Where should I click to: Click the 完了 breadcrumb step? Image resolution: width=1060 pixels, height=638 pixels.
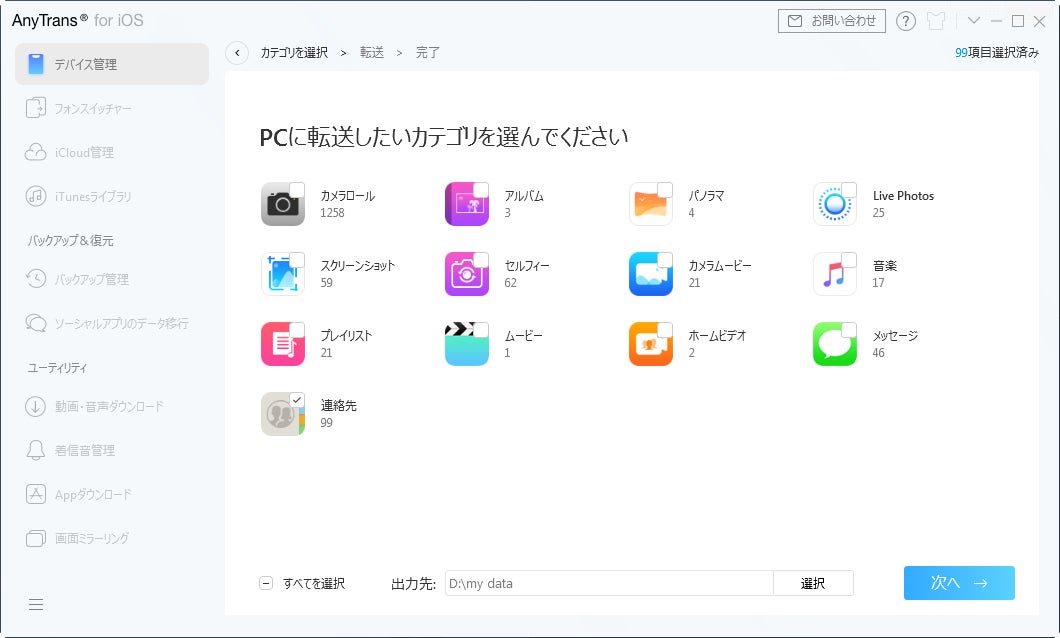(x=427, y=53)
